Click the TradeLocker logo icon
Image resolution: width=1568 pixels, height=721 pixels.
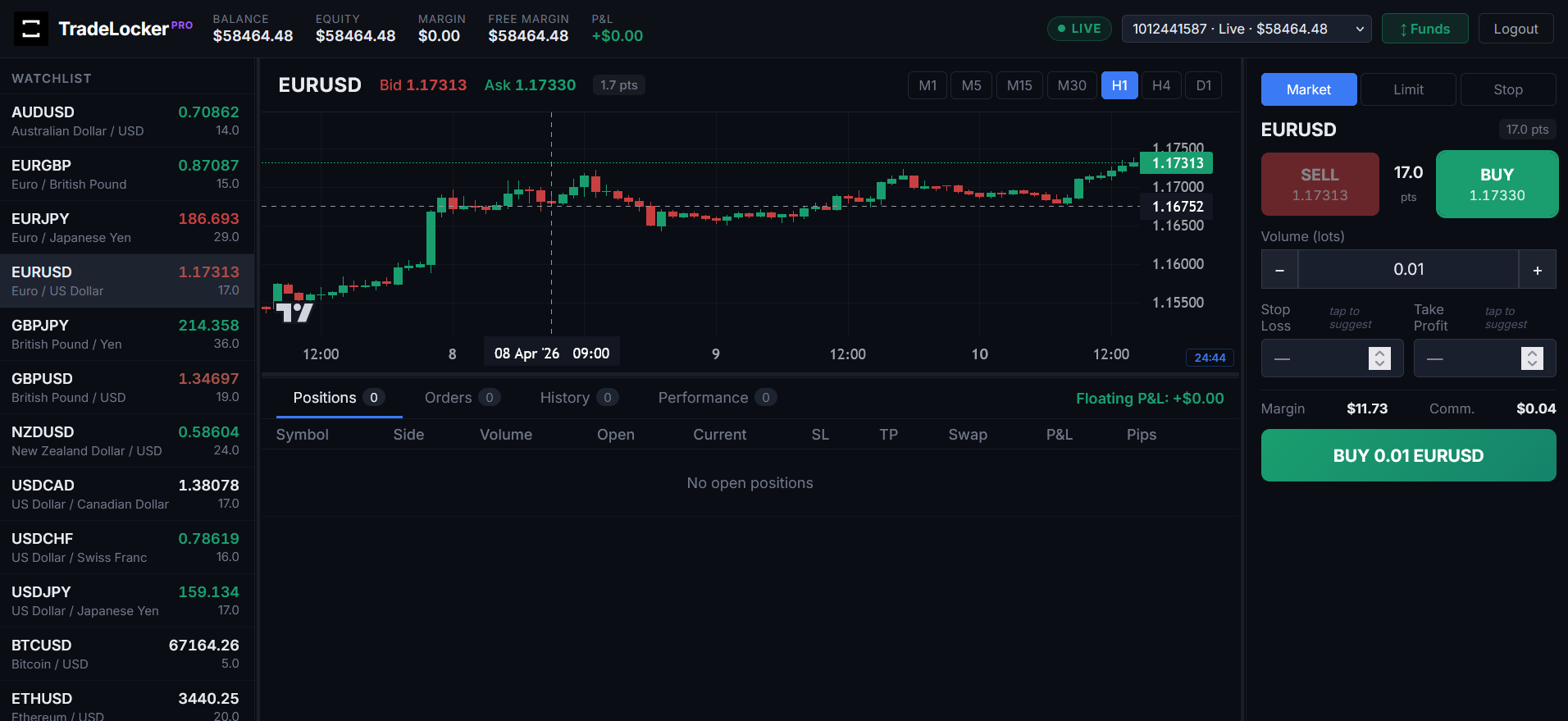click(31, 29)
